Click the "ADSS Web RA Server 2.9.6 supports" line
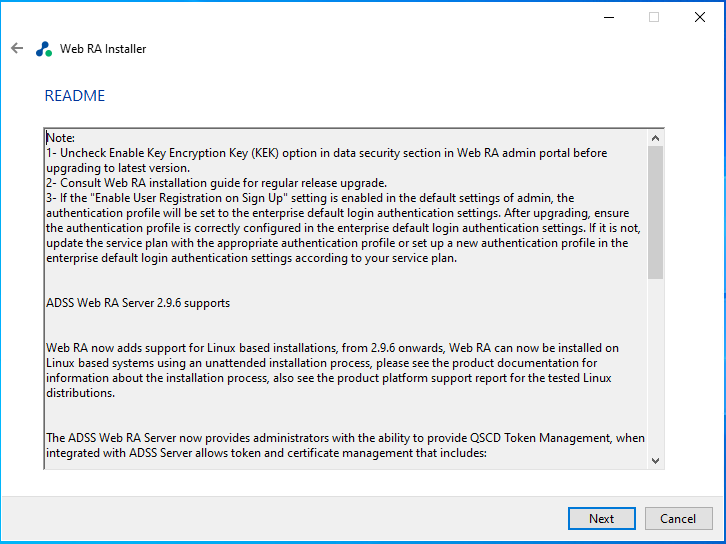Screen dimensions: 726x544 (x=138, y=303)
